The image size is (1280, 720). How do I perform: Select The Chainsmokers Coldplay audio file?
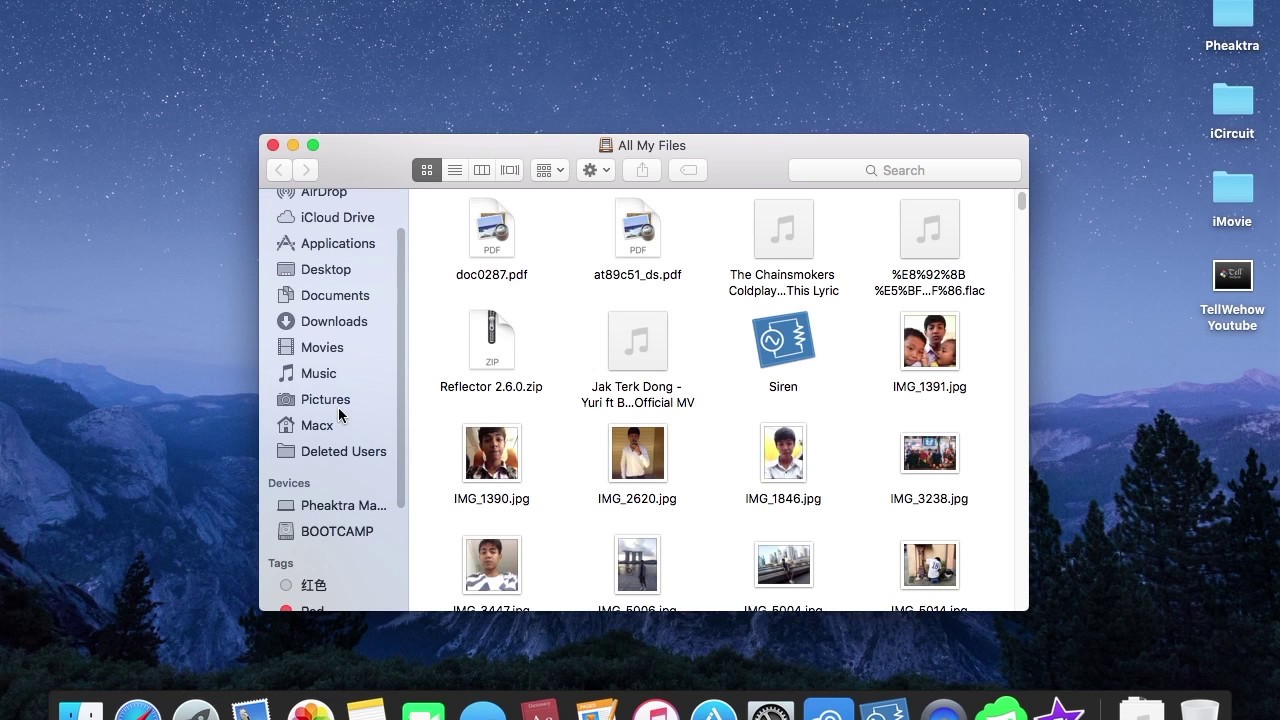click(x=783, y=228)
